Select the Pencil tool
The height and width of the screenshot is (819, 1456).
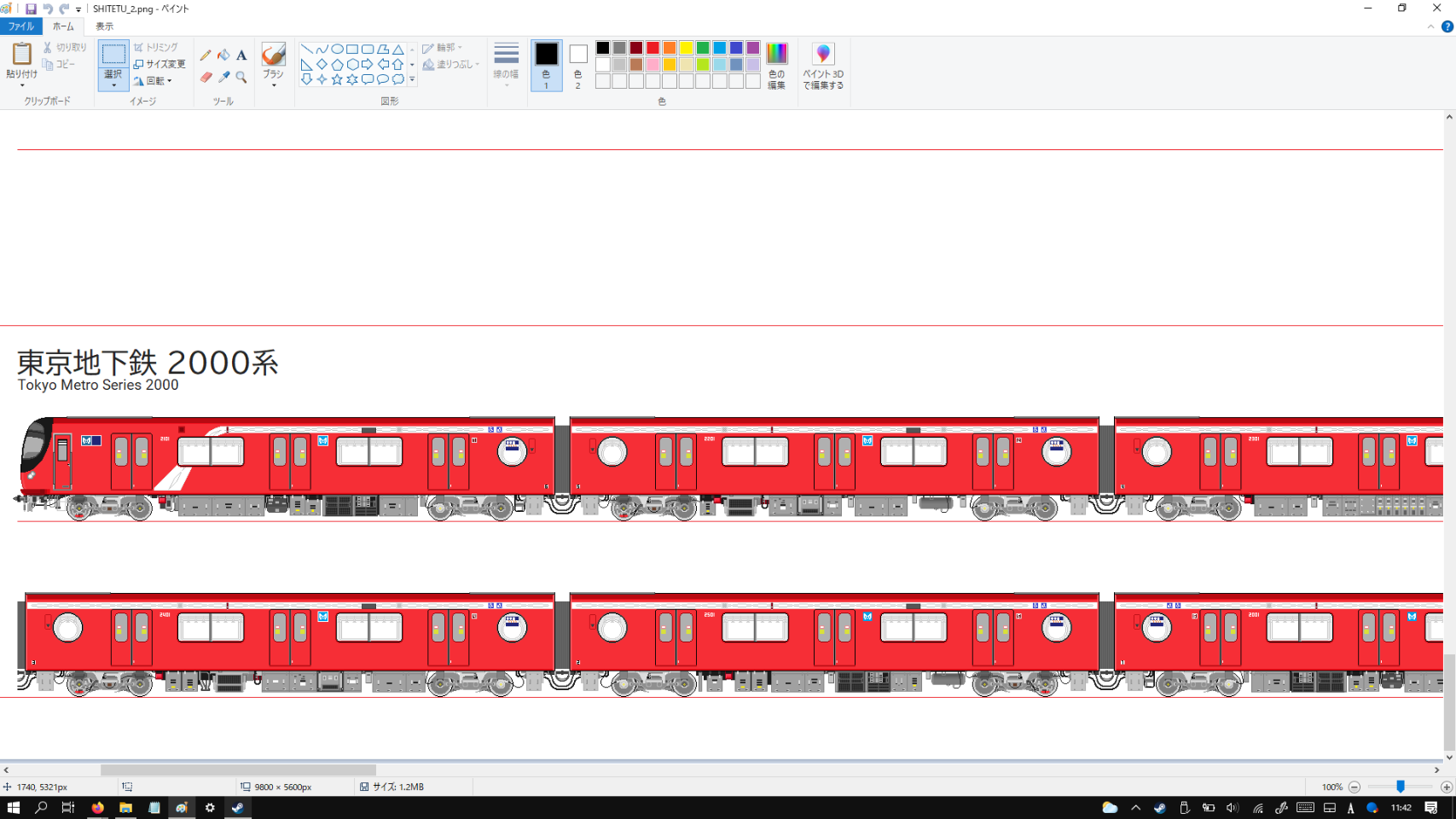coord(206,55)
